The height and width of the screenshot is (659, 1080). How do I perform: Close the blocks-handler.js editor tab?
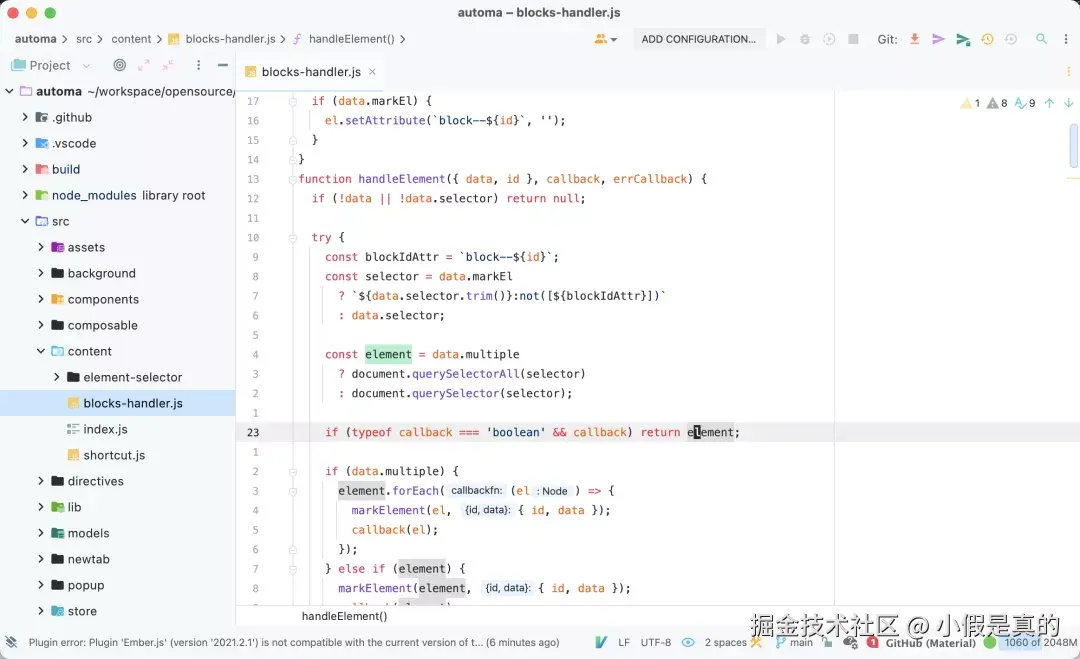(373, 72)
